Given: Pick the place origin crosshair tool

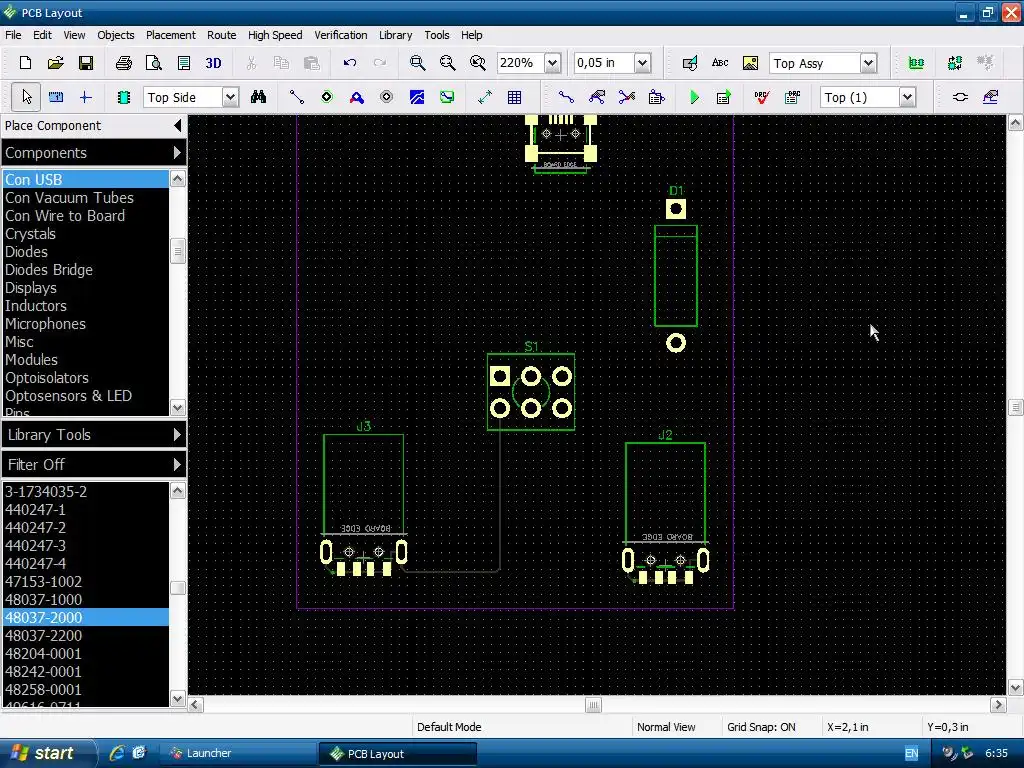Looking at the screenshot, I should pyautogui.click(x=86, y=97).
